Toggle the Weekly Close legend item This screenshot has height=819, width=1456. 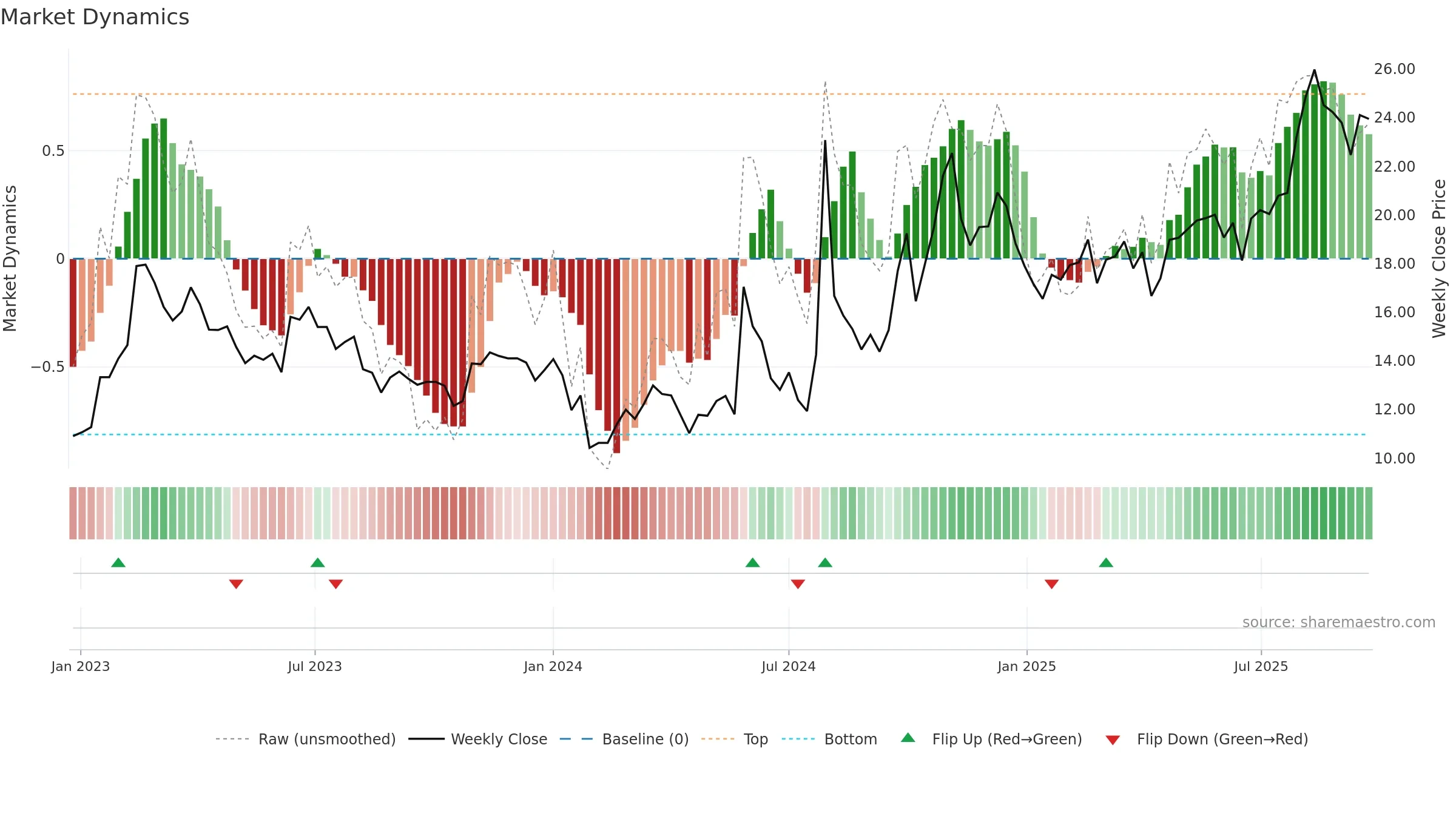click(x=477, y=739)
